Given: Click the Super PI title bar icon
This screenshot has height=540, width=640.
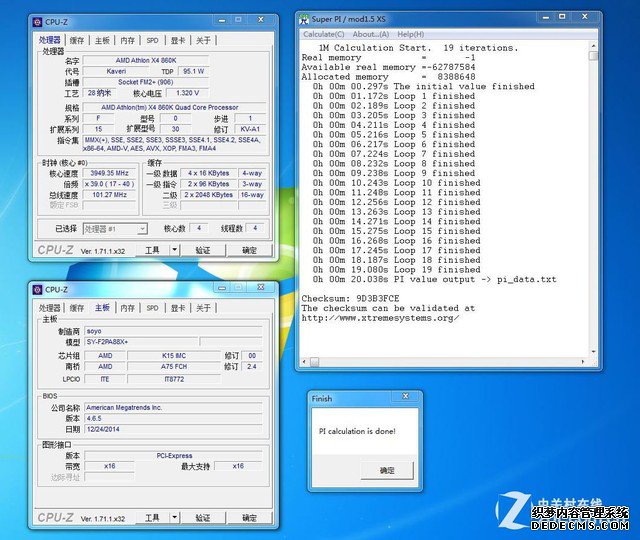Looking at the screenshot, I should coord(304,19).
